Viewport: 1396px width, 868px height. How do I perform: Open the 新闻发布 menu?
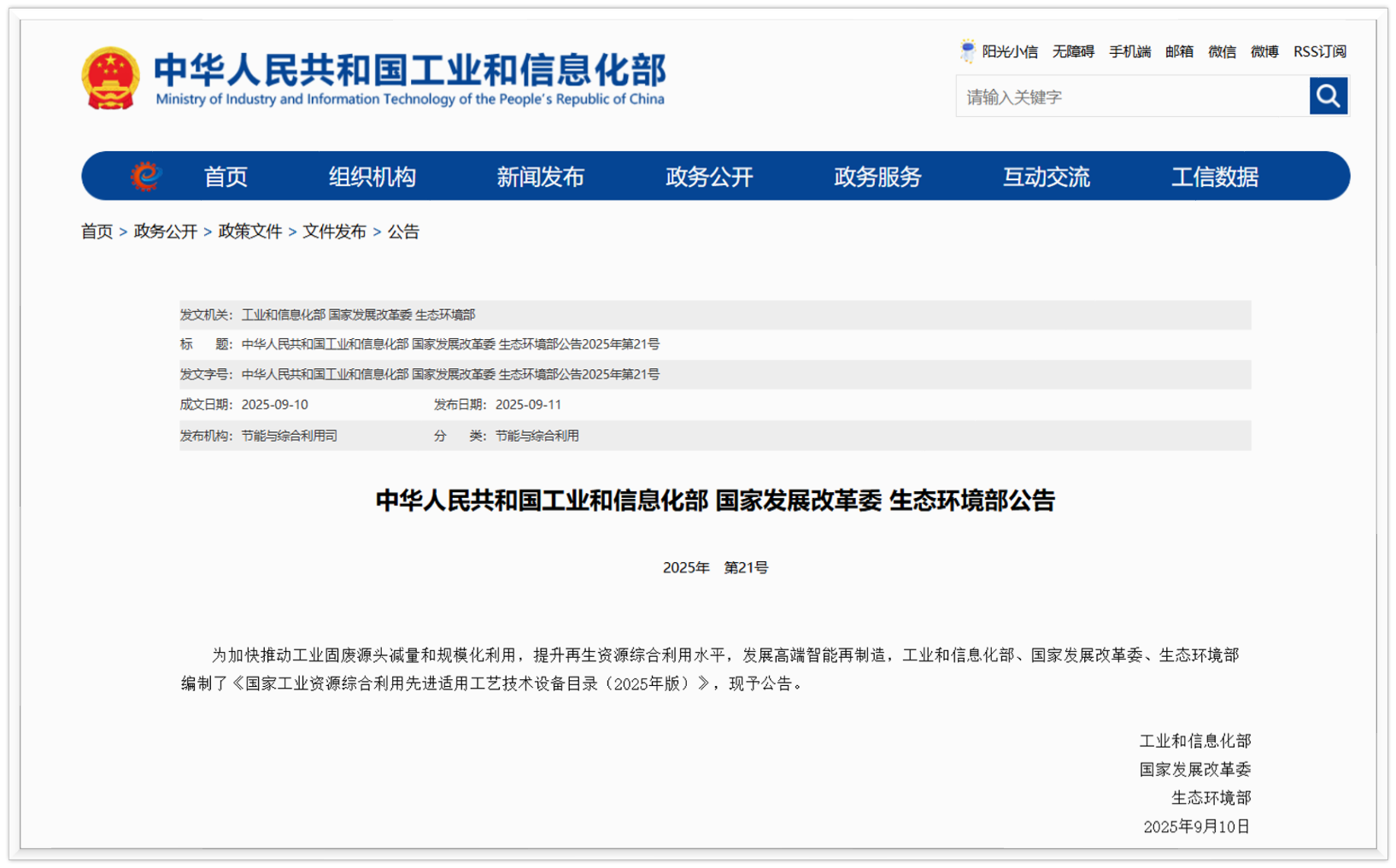click(x=540, y=177)
